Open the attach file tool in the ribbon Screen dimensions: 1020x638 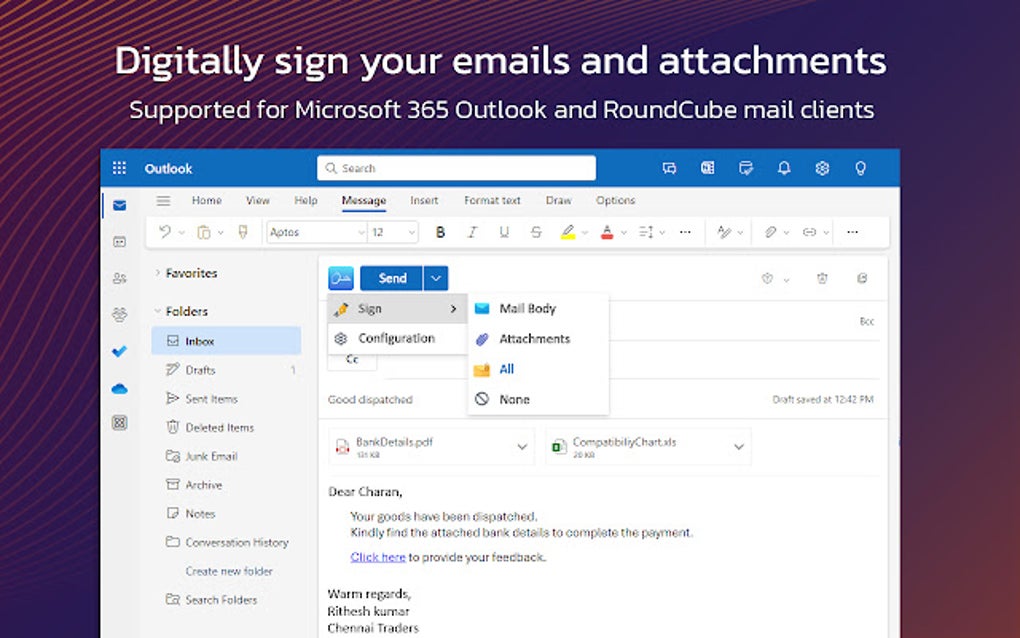[772, 231]
